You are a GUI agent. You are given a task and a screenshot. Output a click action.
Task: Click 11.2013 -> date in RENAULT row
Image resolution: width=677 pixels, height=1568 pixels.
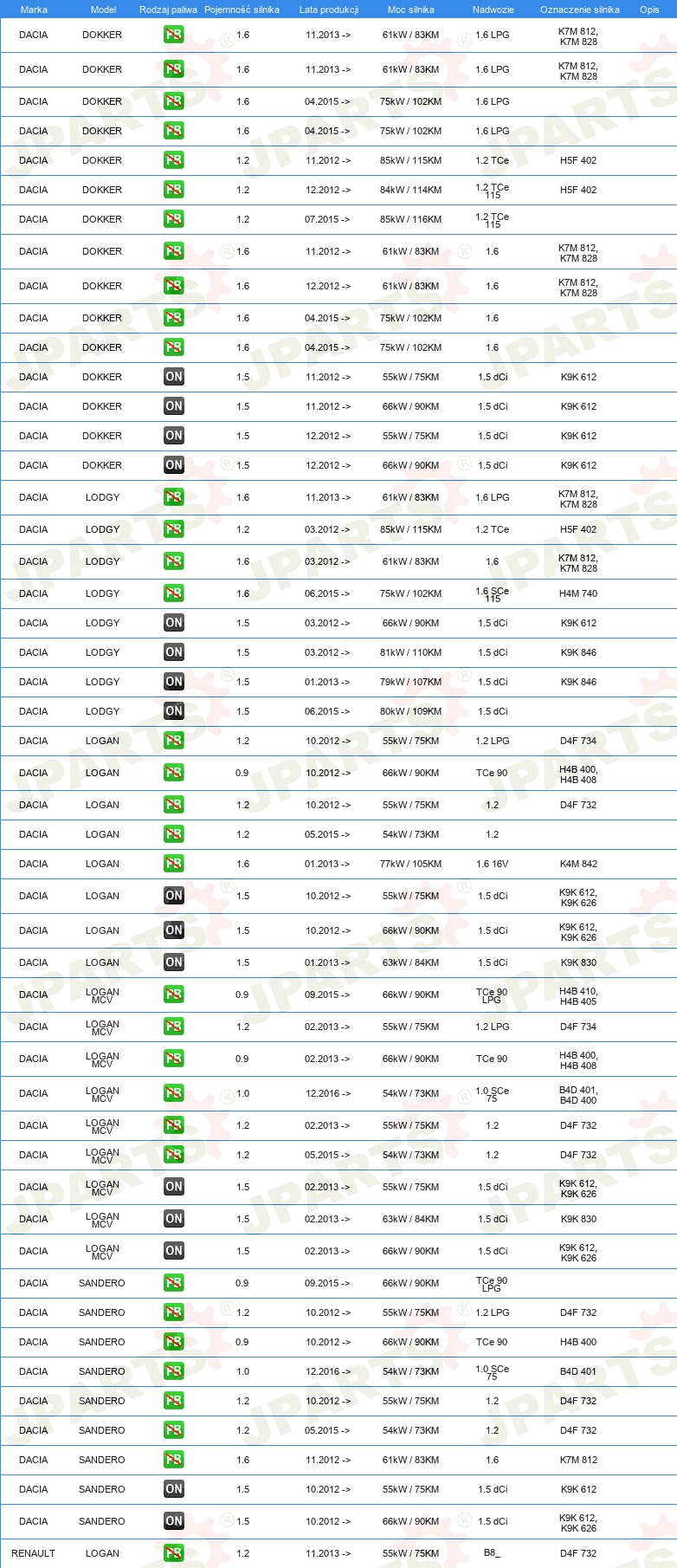327,1553
